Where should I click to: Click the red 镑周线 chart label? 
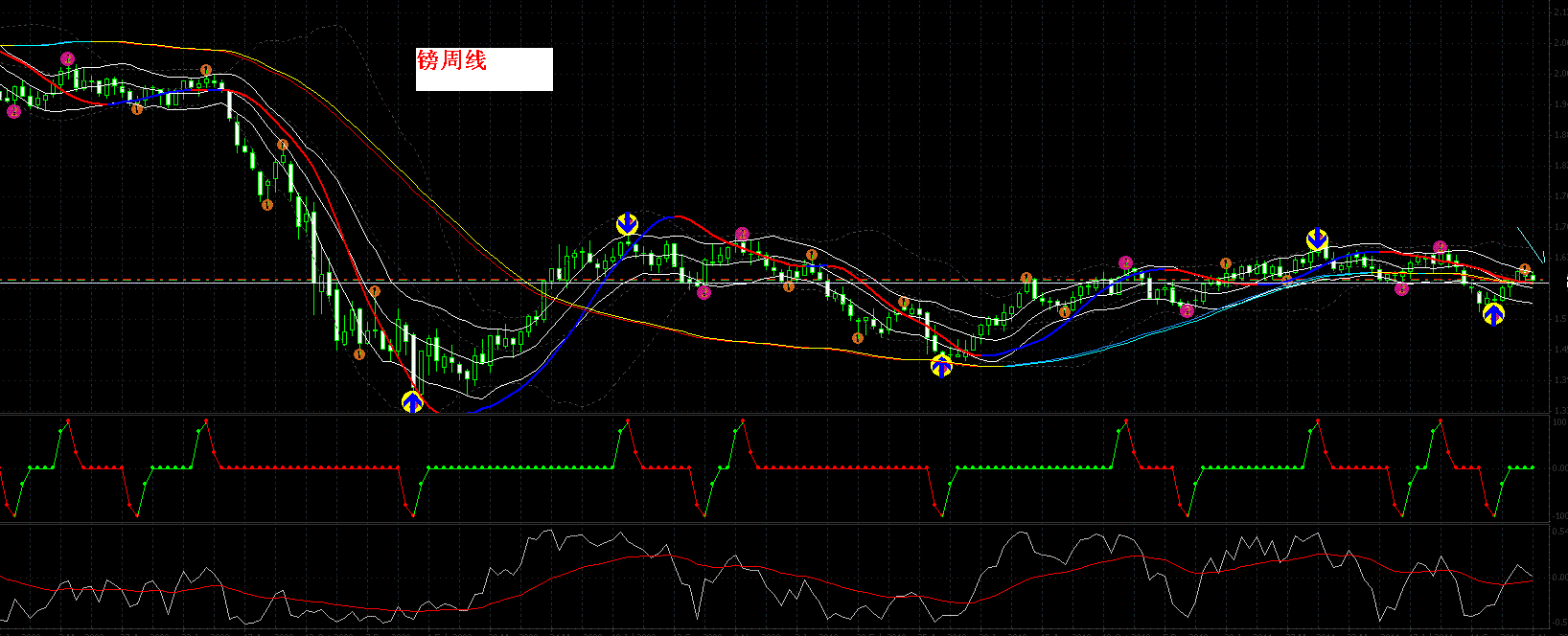[x=451, y=60]
